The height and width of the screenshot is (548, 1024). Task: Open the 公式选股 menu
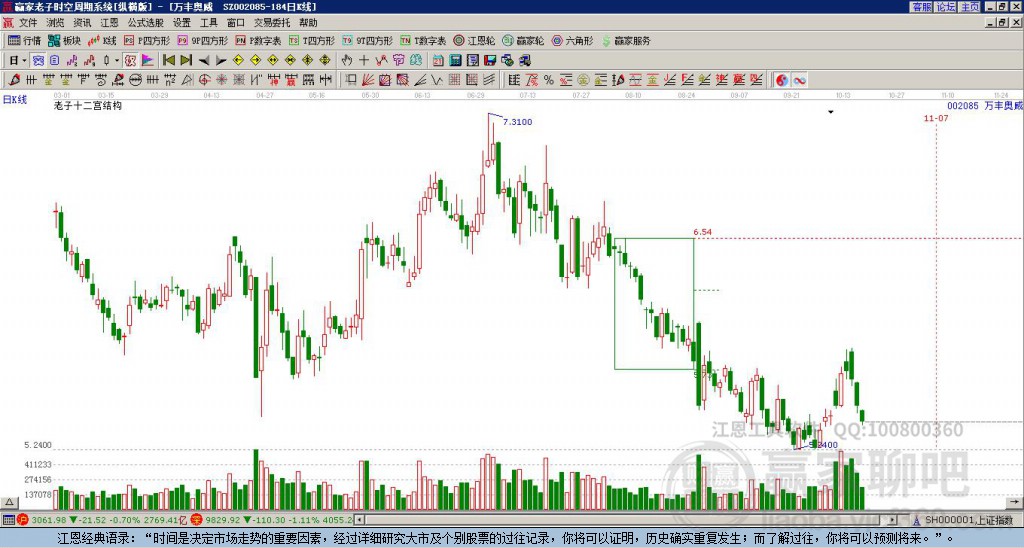point(146,23)
